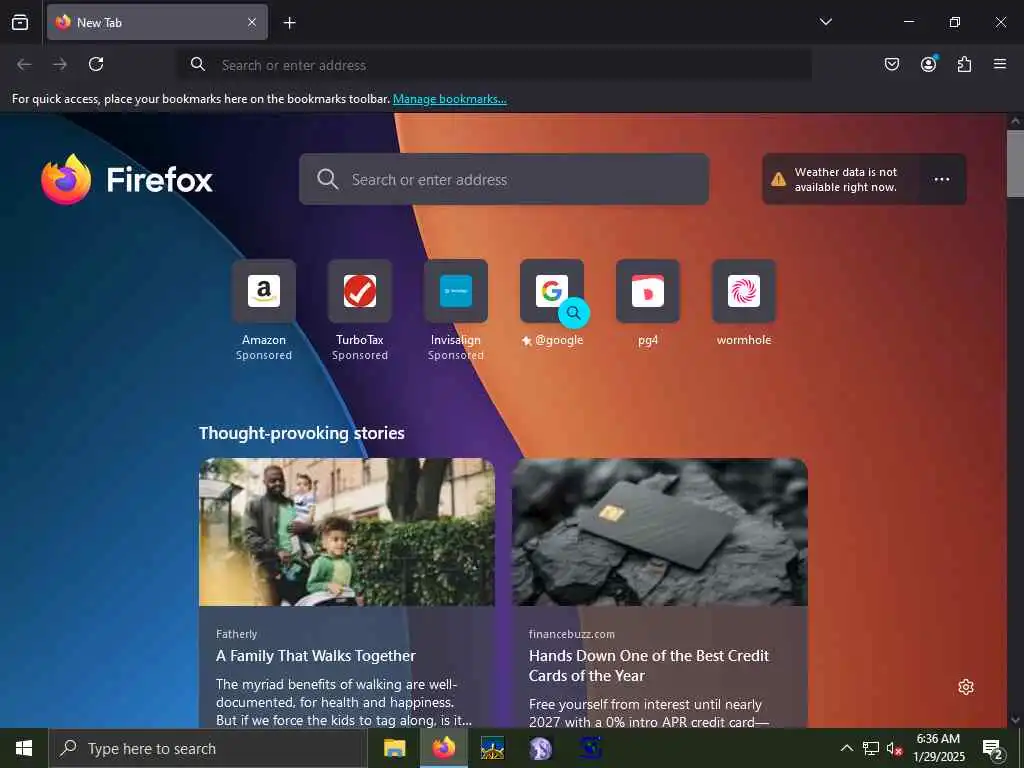This screenshot has height=768, width=1024.
Task: Close the New Tab tab
Action: point(252,22)
